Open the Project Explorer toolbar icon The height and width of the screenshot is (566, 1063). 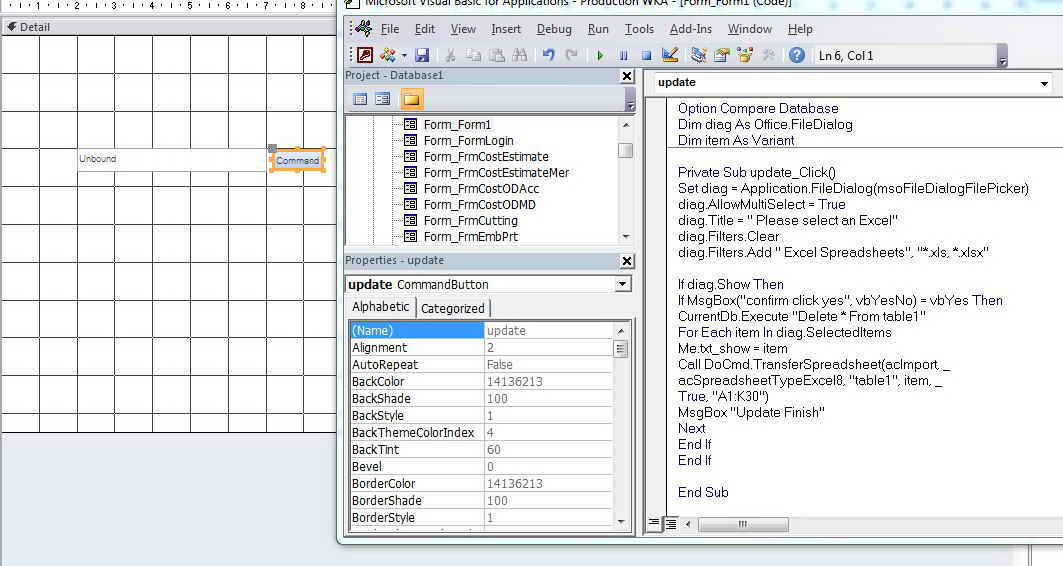[x=698, y=56]
